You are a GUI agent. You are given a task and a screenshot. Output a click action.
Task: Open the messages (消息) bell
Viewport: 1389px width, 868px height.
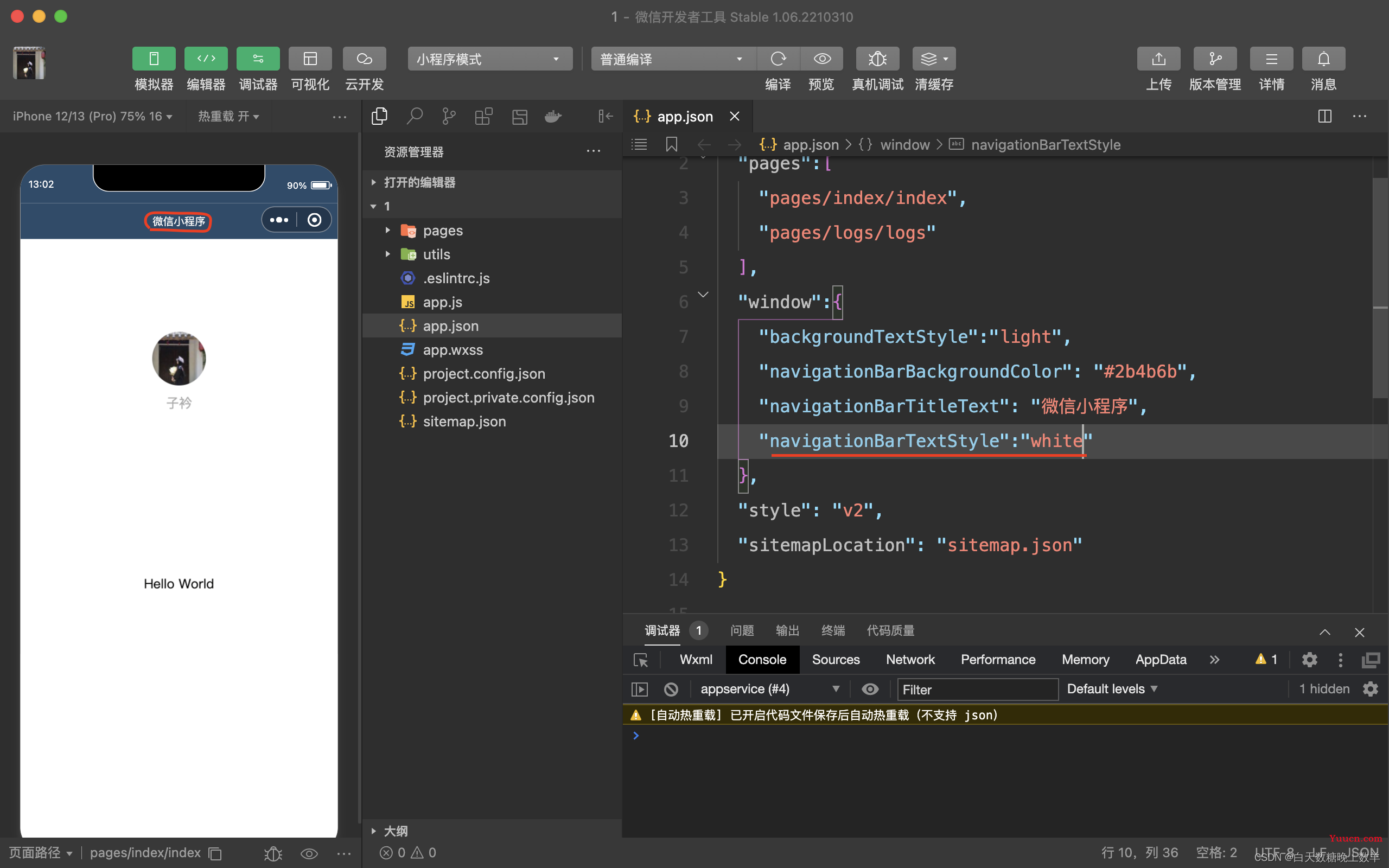click(x=1323, y=59)
